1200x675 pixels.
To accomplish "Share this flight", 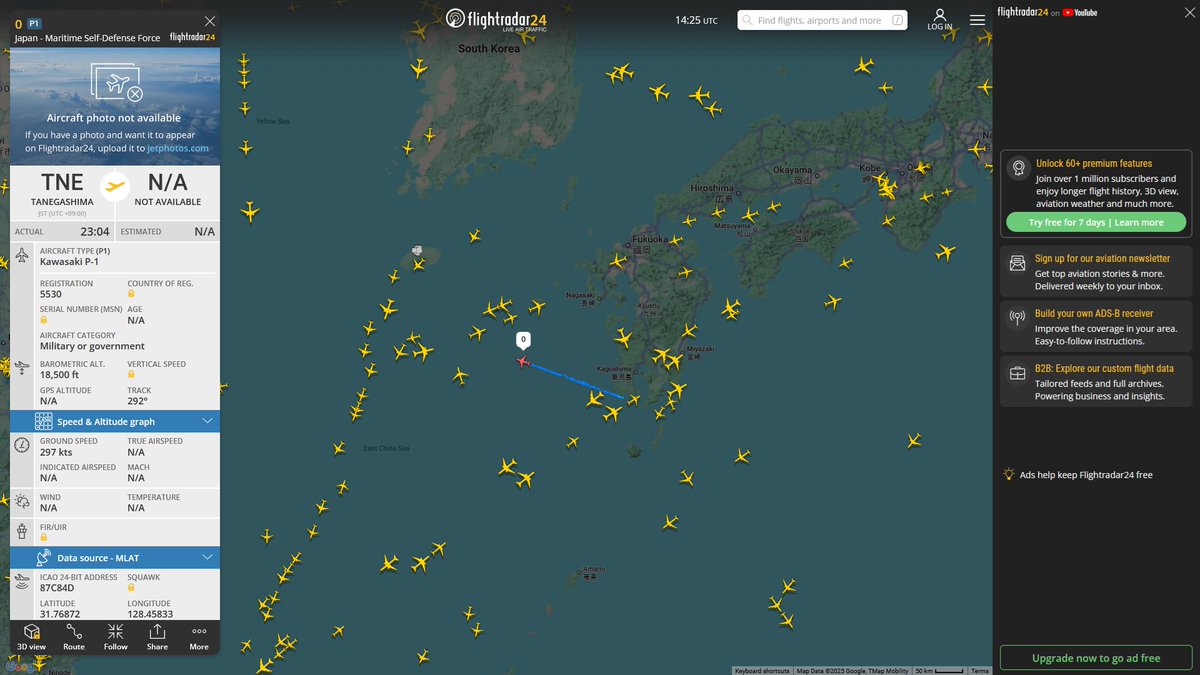I will point(157,637).
